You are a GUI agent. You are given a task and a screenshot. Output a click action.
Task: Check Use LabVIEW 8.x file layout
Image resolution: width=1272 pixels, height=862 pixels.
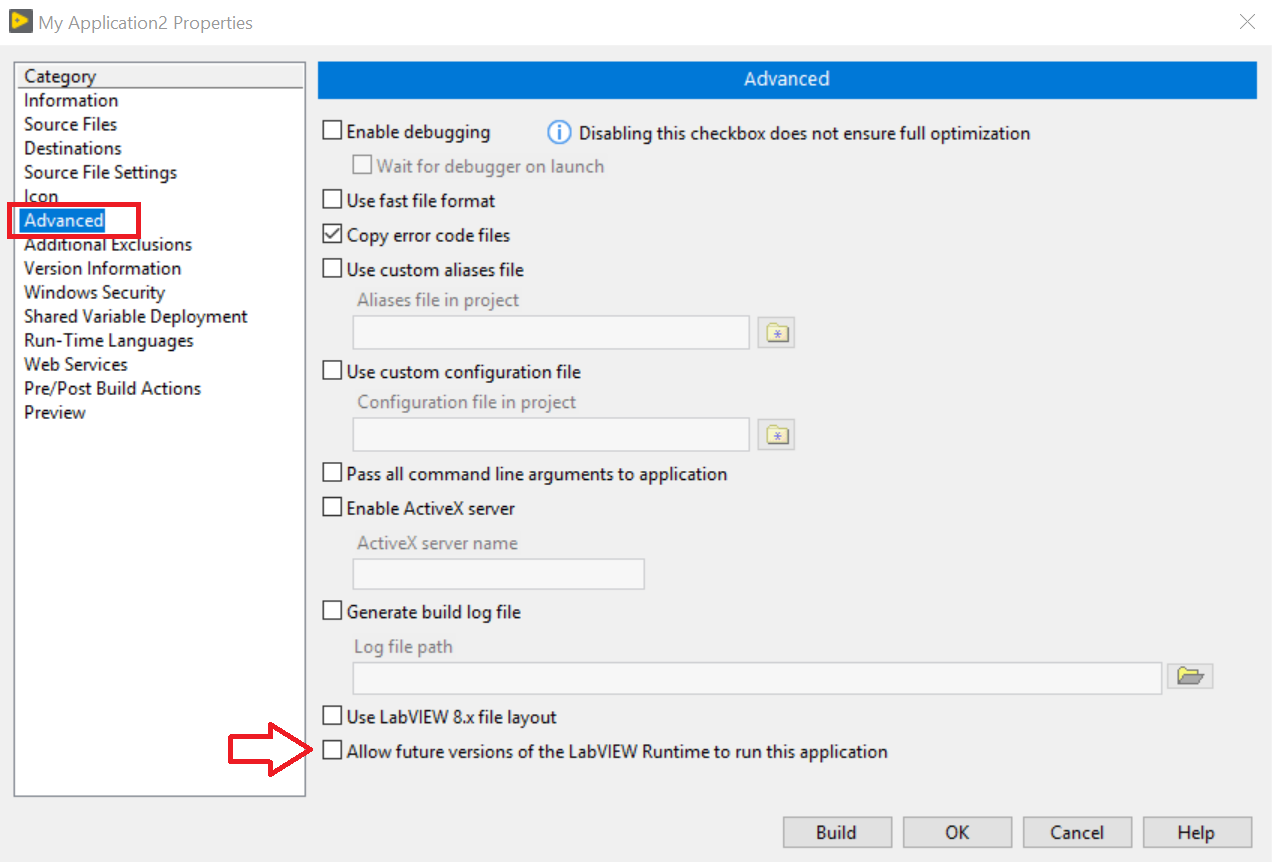point(332,716)
